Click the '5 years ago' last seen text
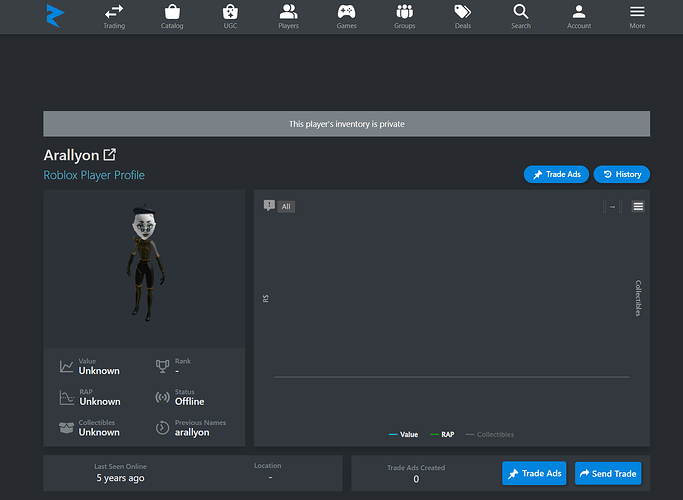This screenshot has width=683, height=500. pos(120,478)
